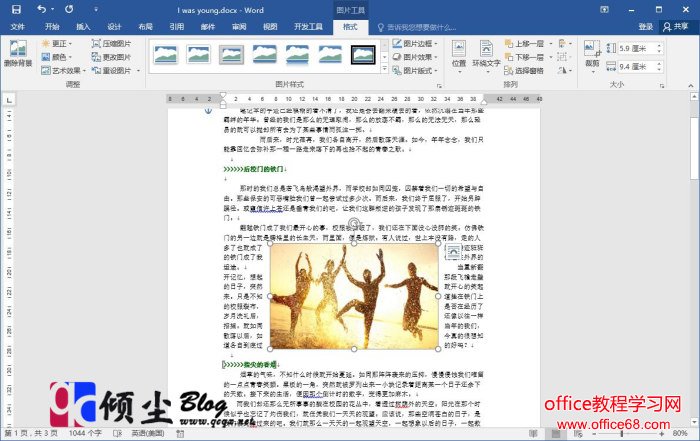Click the height field showing 5.9 厘米

[636, 48]
